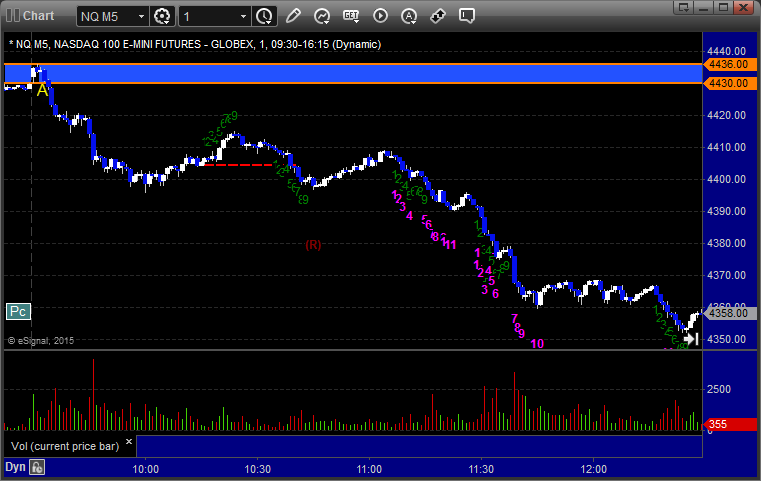Click the 4440.00 price axis label
The image size is (761, 481).
coord(727,51)
